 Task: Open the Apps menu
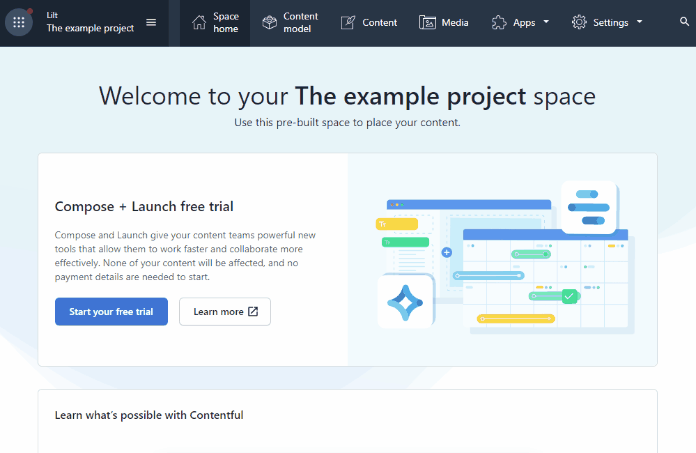(520, 23)
